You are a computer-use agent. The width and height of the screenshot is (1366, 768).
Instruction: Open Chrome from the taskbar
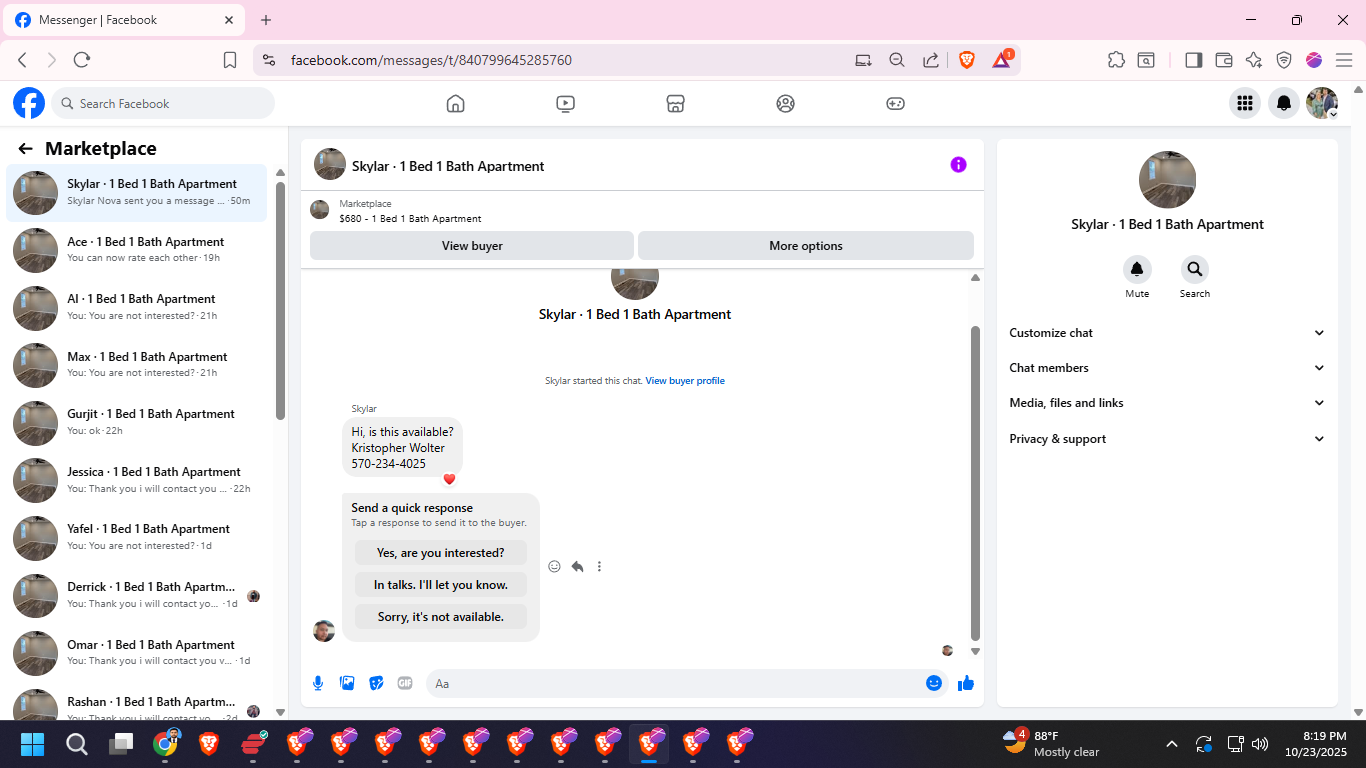(165, 744)
